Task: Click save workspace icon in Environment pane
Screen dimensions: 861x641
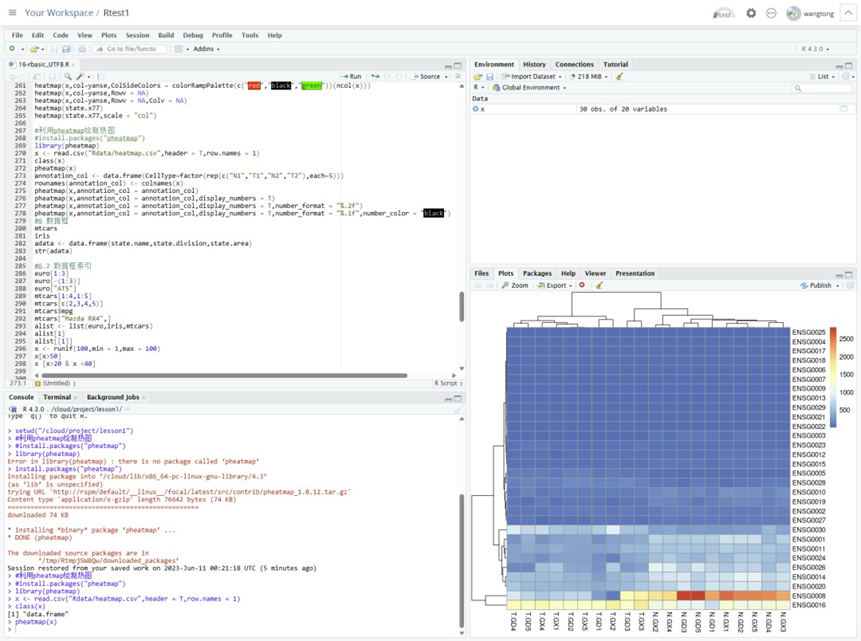Action: click(490, 77)
